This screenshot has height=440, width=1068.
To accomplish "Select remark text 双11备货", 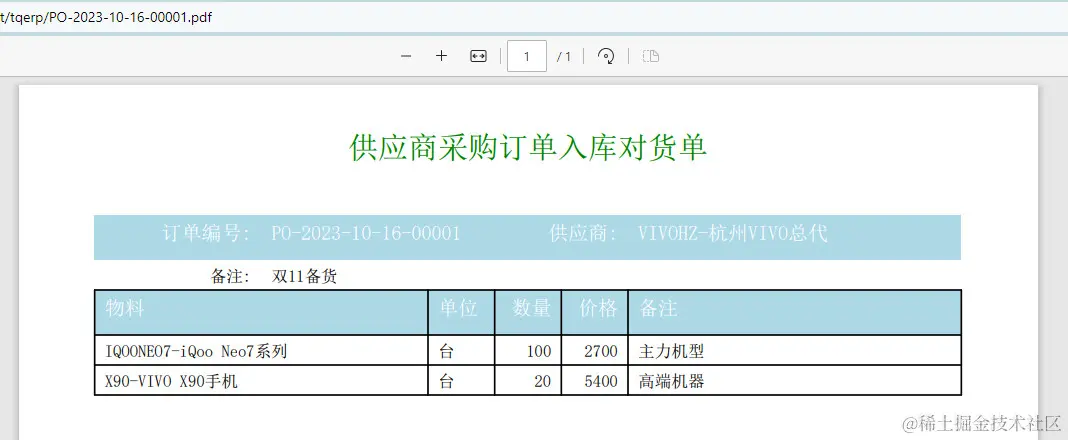I will [x=304, y=277].
